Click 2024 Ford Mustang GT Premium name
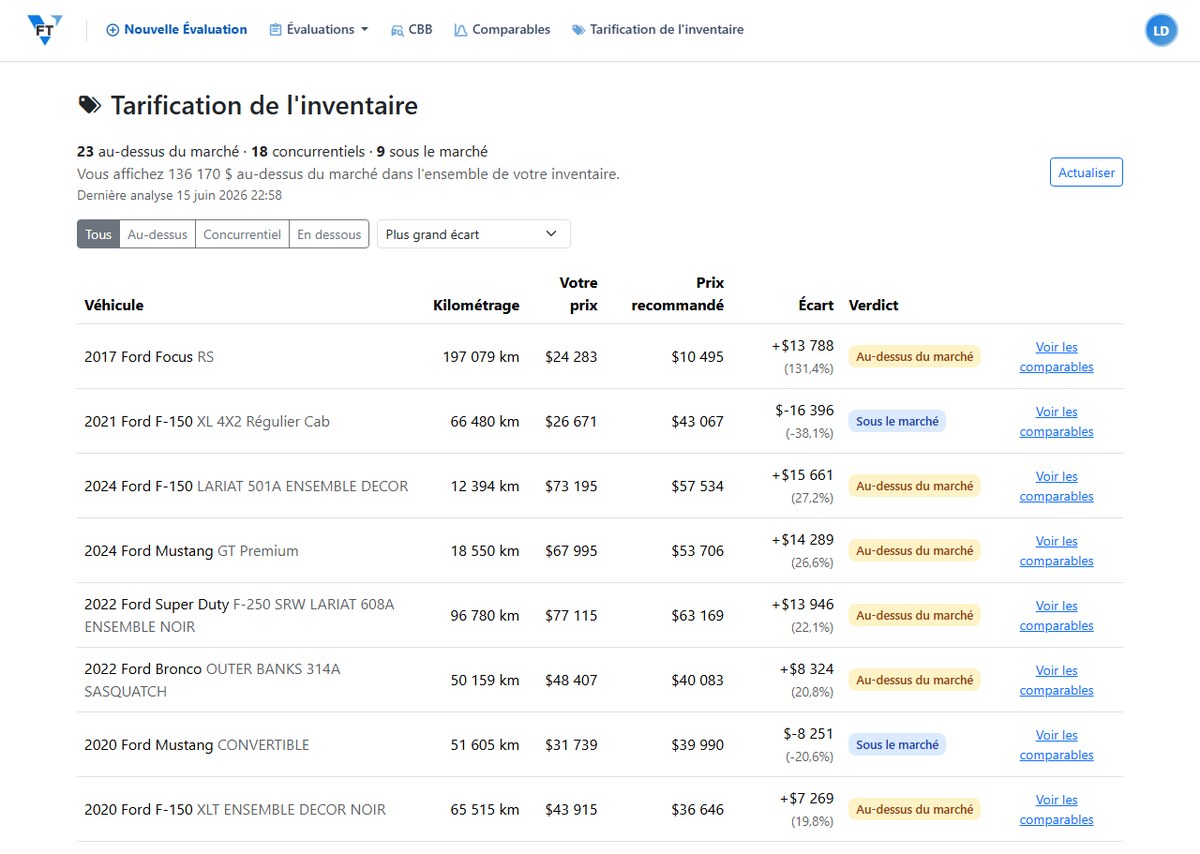Viewport: 1200px width, 854px height. pos(191,551)
